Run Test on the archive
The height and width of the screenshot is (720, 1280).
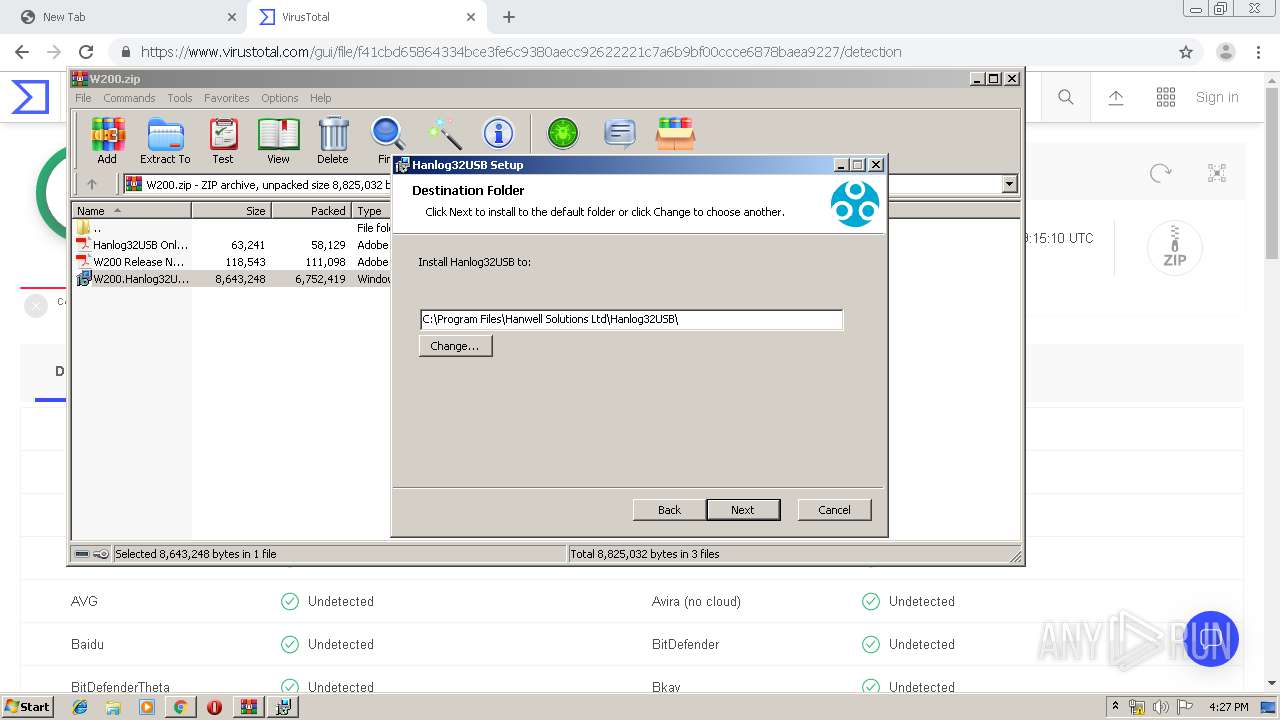pyautogui.click(x=223, y=140)
